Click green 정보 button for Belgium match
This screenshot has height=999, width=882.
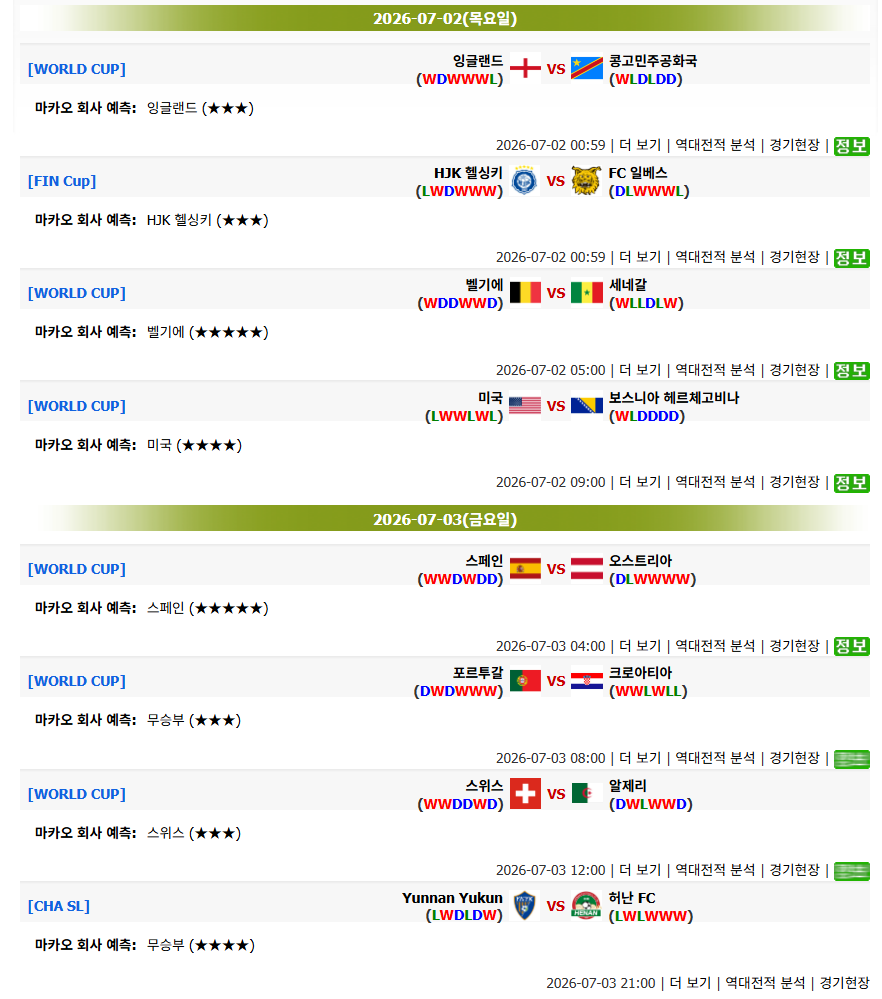coord(851,371)
